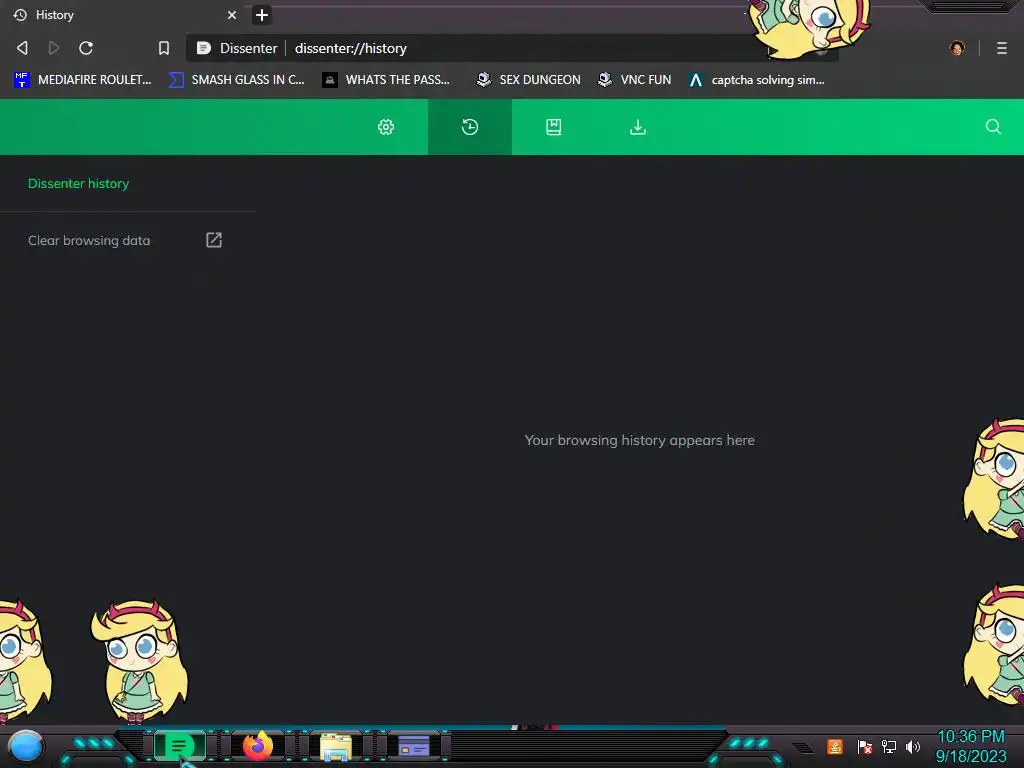Open the WHATS THE PASS... bookmark
The image size is (1024, 768).
(387, 80)
